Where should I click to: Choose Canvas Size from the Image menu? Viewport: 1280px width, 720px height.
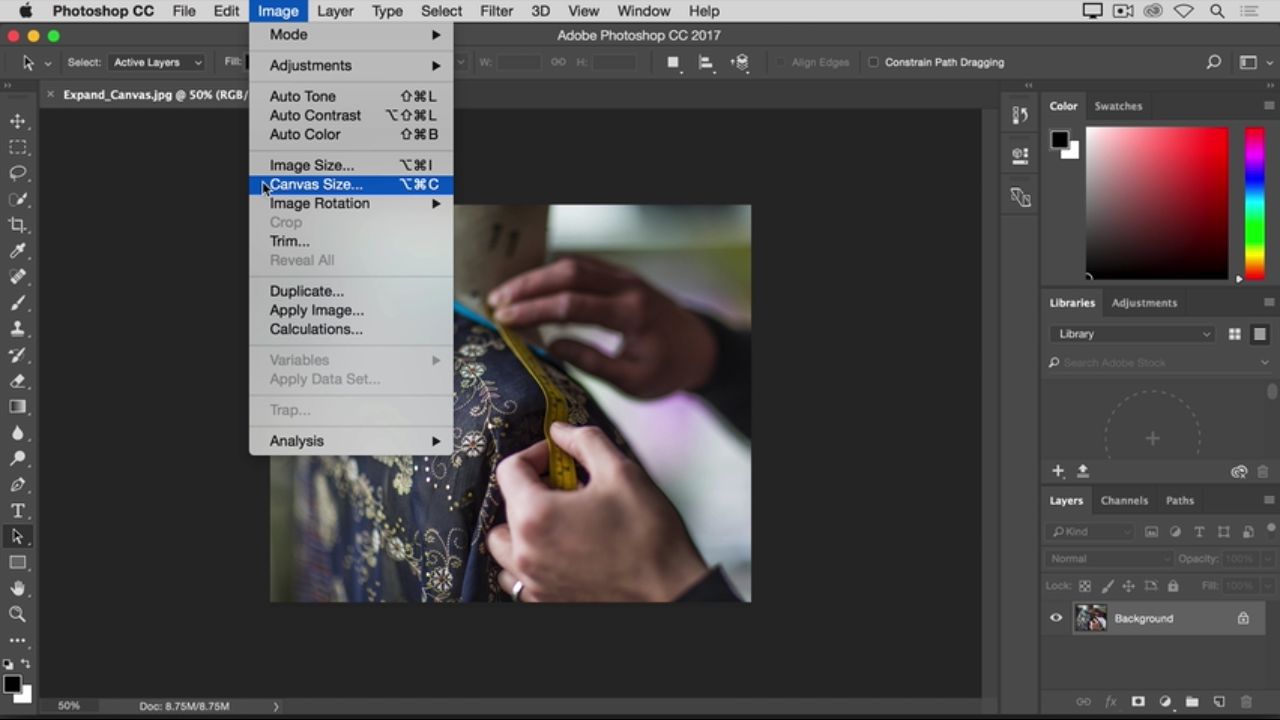[x=316, y=184]
